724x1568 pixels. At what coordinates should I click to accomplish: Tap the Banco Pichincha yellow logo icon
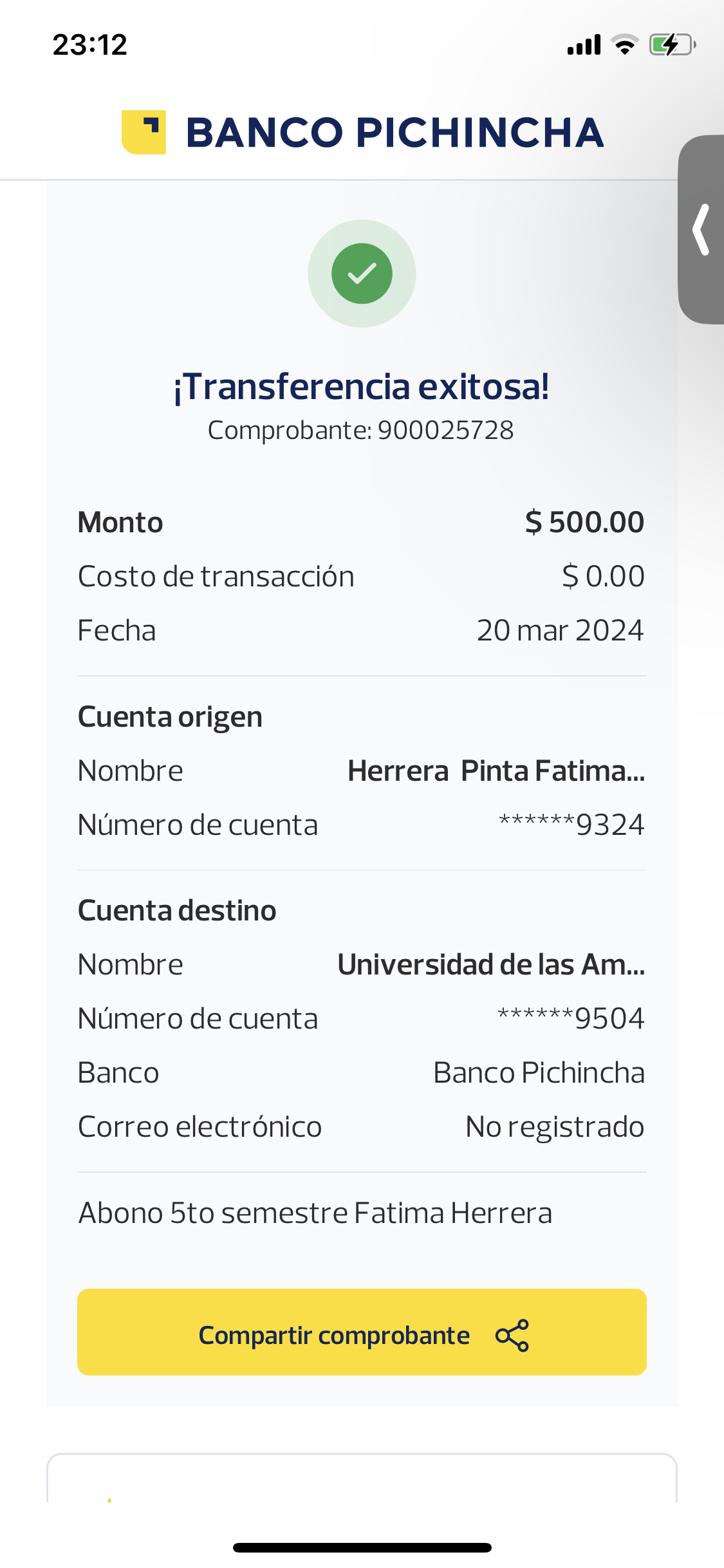pyautogui.click(x=144, y=132)
